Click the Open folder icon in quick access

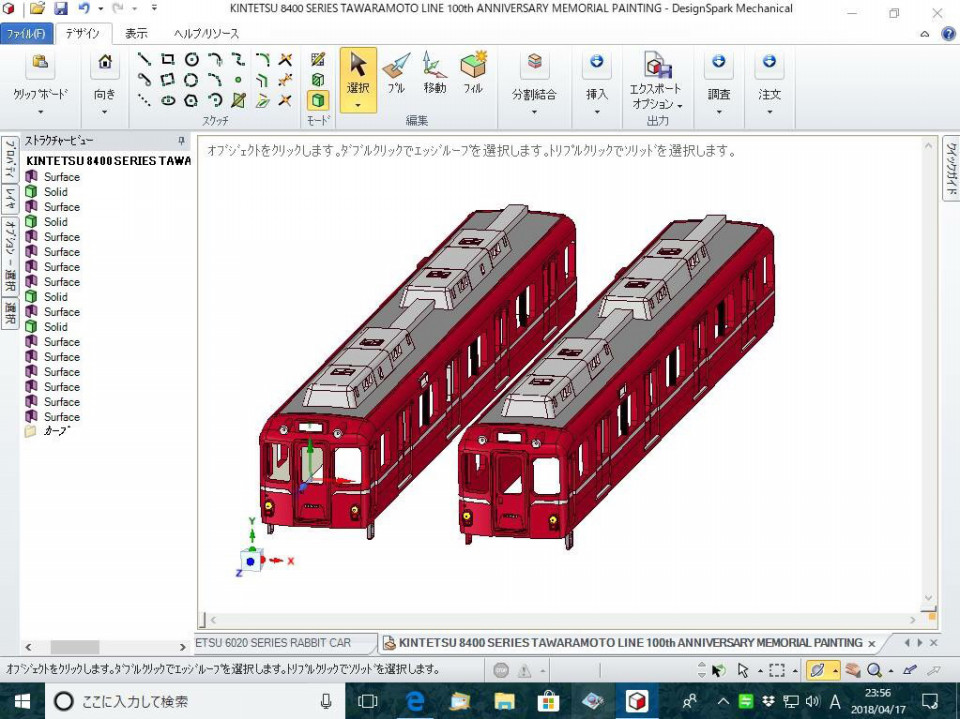[38, 9]
